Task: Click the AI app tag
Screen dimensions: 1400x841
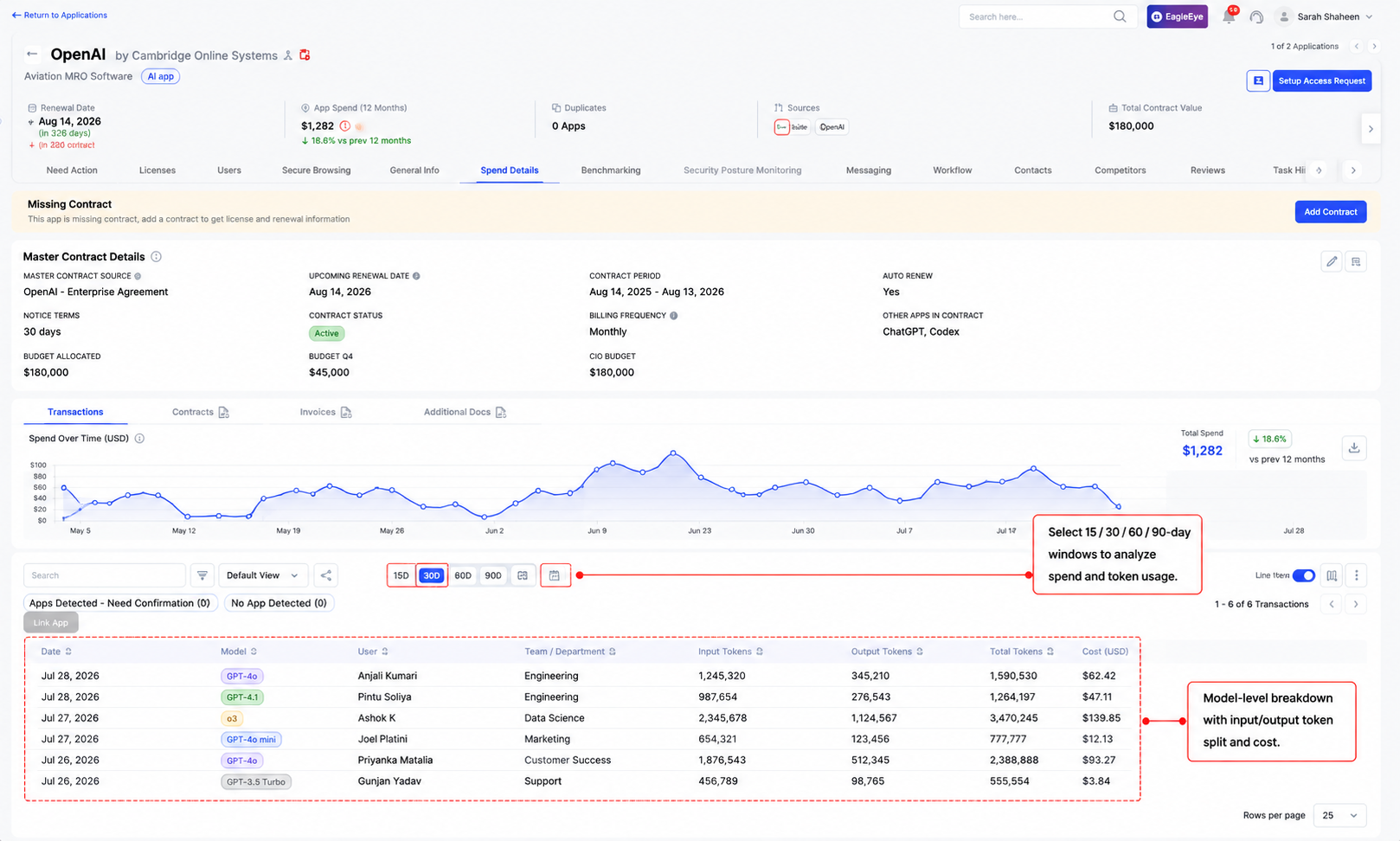Action: click(x=160, y=76)
